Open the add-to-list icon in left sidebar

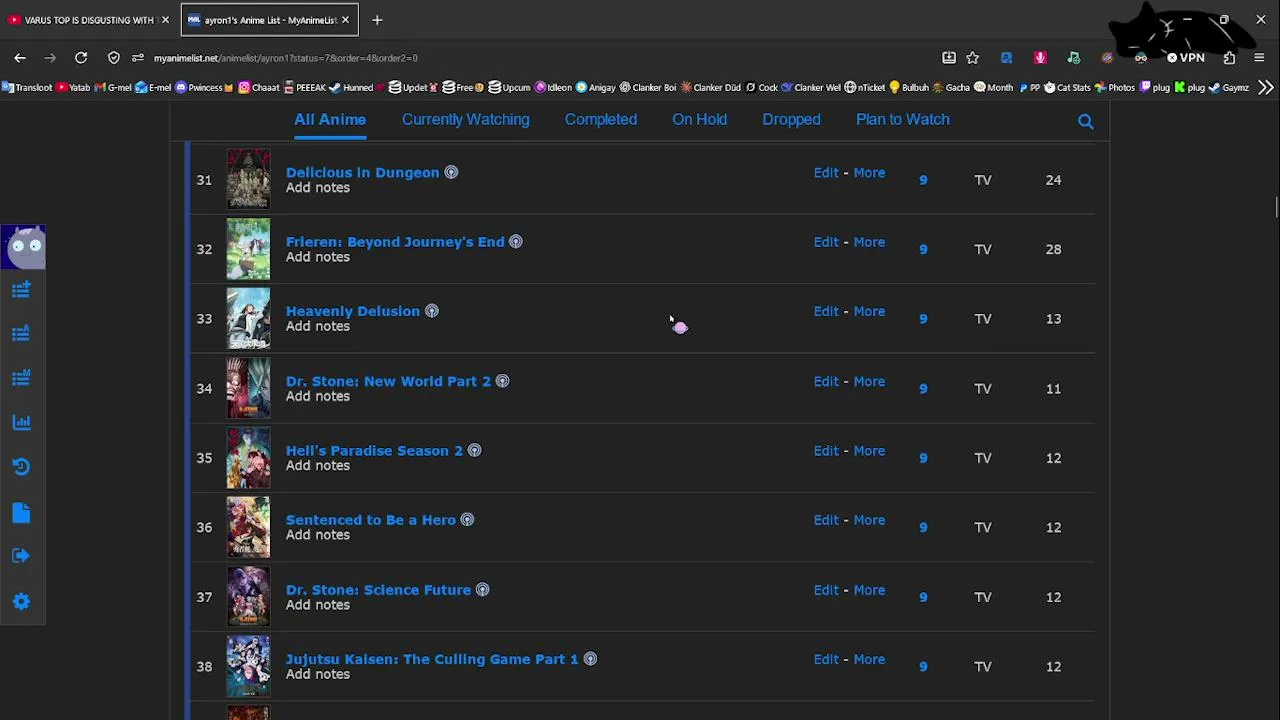click(21, 290)
